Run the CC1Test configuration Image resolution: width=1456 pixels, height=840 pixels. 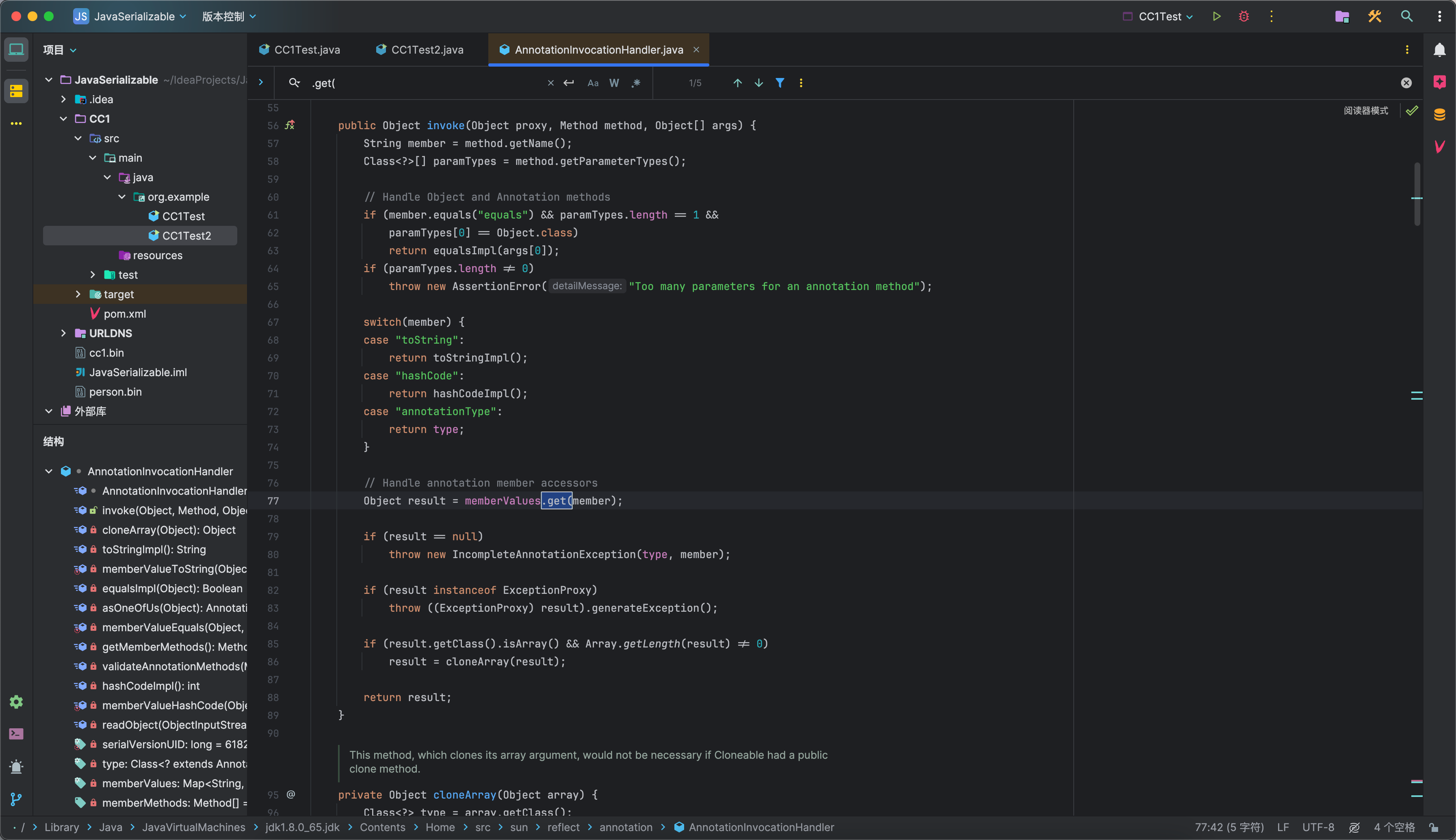(x=1217, y=16)
